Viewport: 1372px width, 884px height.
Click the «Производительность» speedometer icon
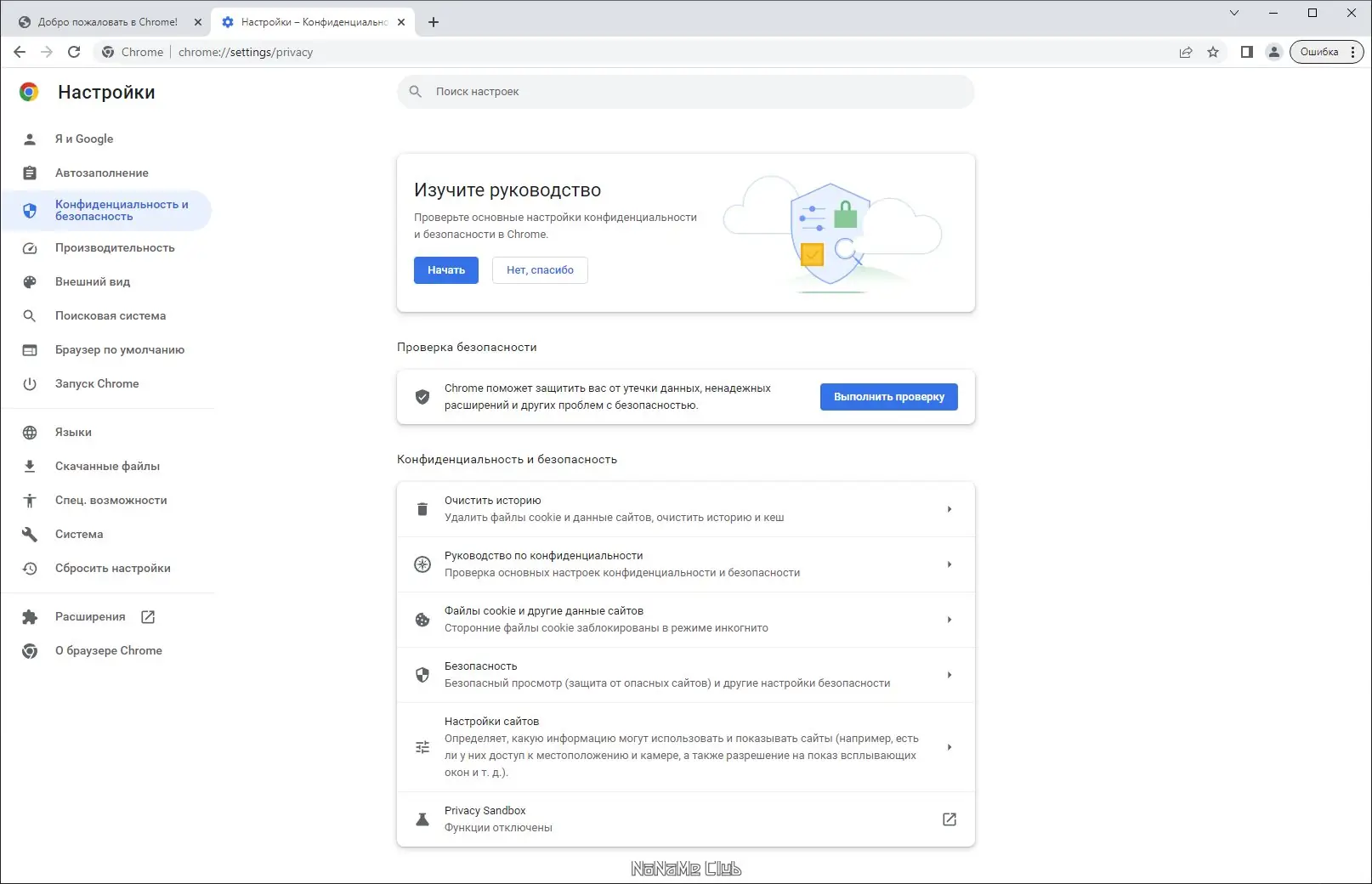pos(30,248)
